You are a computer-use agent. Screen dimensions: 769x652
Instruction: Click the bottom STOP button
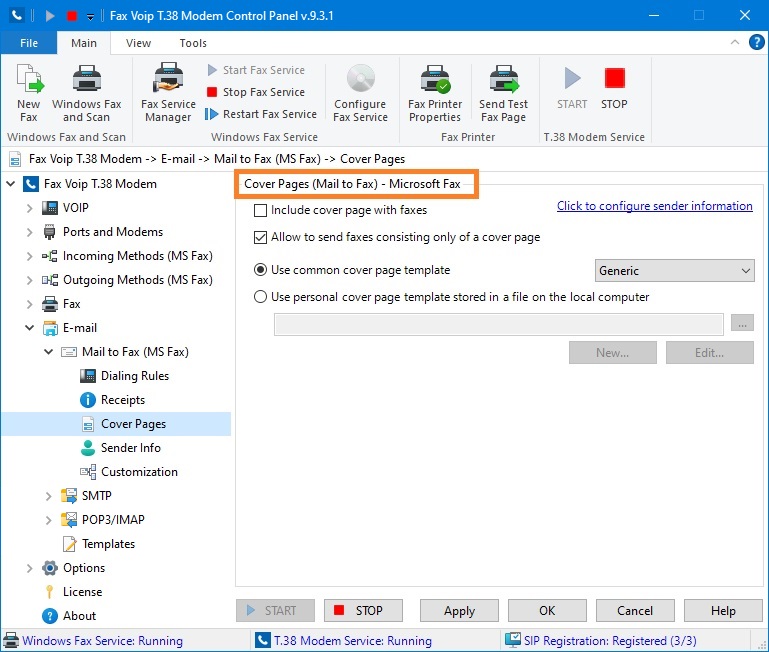point(363,611)
